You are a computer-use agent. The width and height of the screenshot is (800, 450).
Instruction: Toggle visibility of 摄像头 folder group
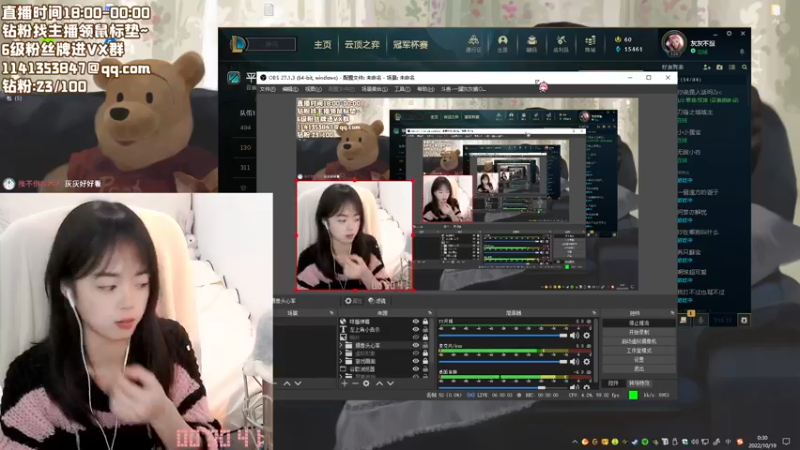coord(415,345)
